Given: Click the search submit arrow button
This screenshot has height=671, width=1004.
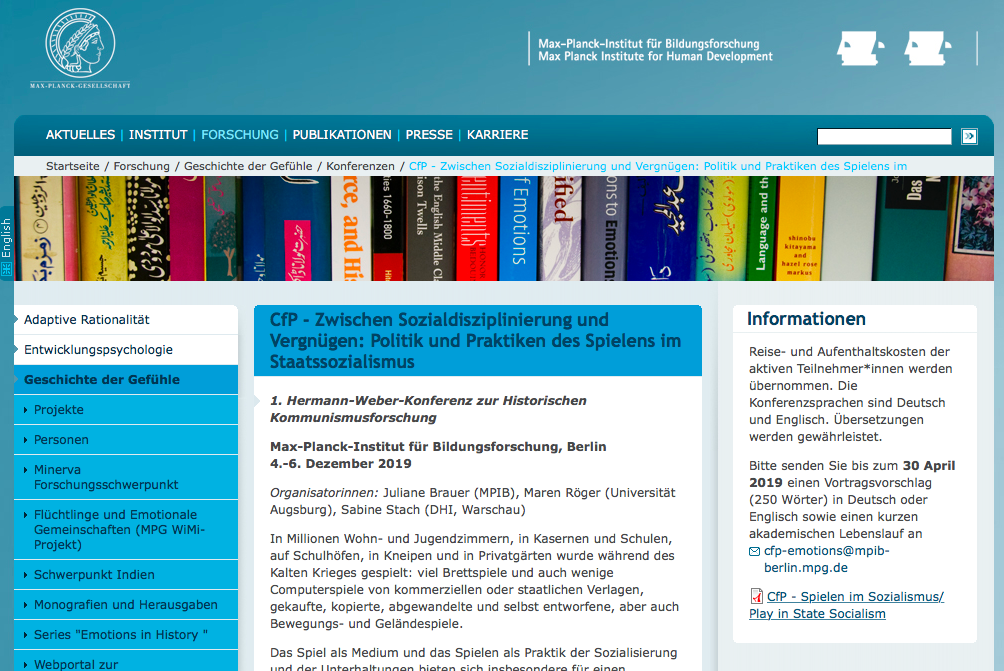Looking at the screenshot, I should (x=969, y=136).
